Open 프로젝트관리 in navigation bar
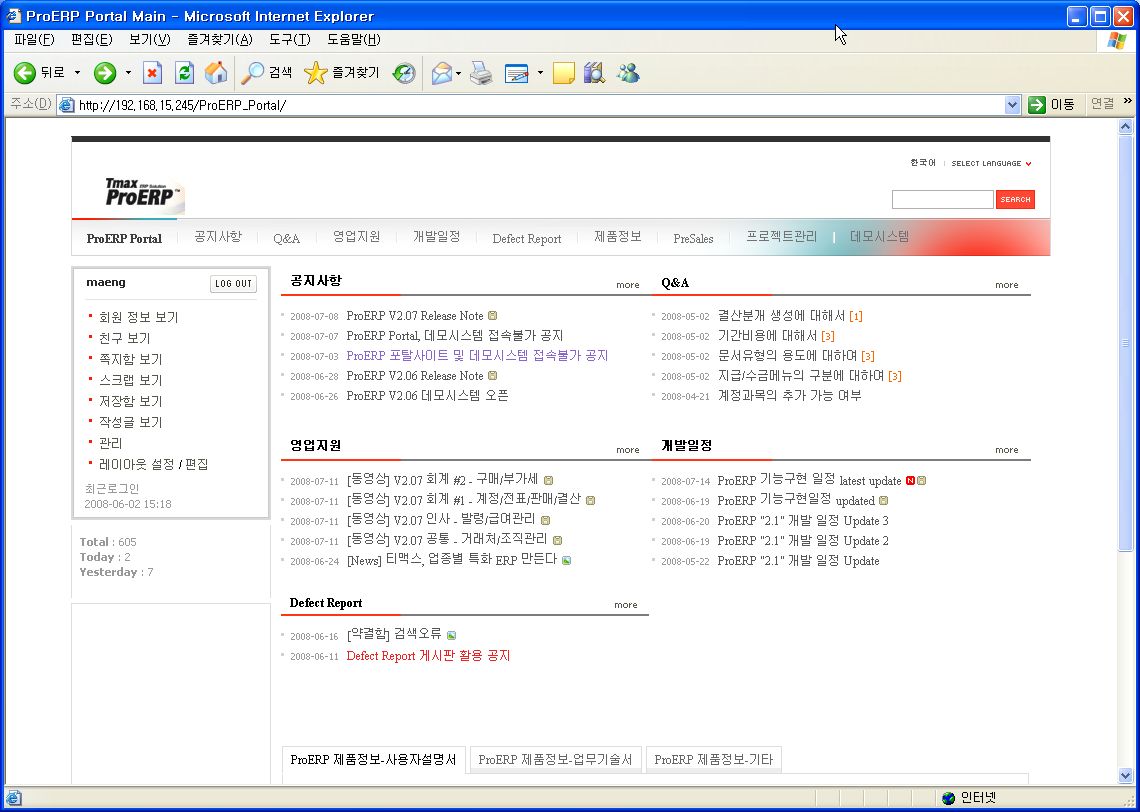 pos(782,237)
